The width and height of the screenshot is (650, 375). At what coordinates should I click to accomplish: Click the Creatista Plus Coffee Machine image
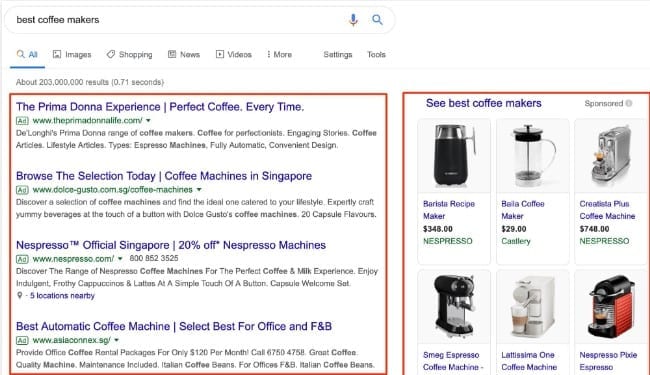pos(610,156)
